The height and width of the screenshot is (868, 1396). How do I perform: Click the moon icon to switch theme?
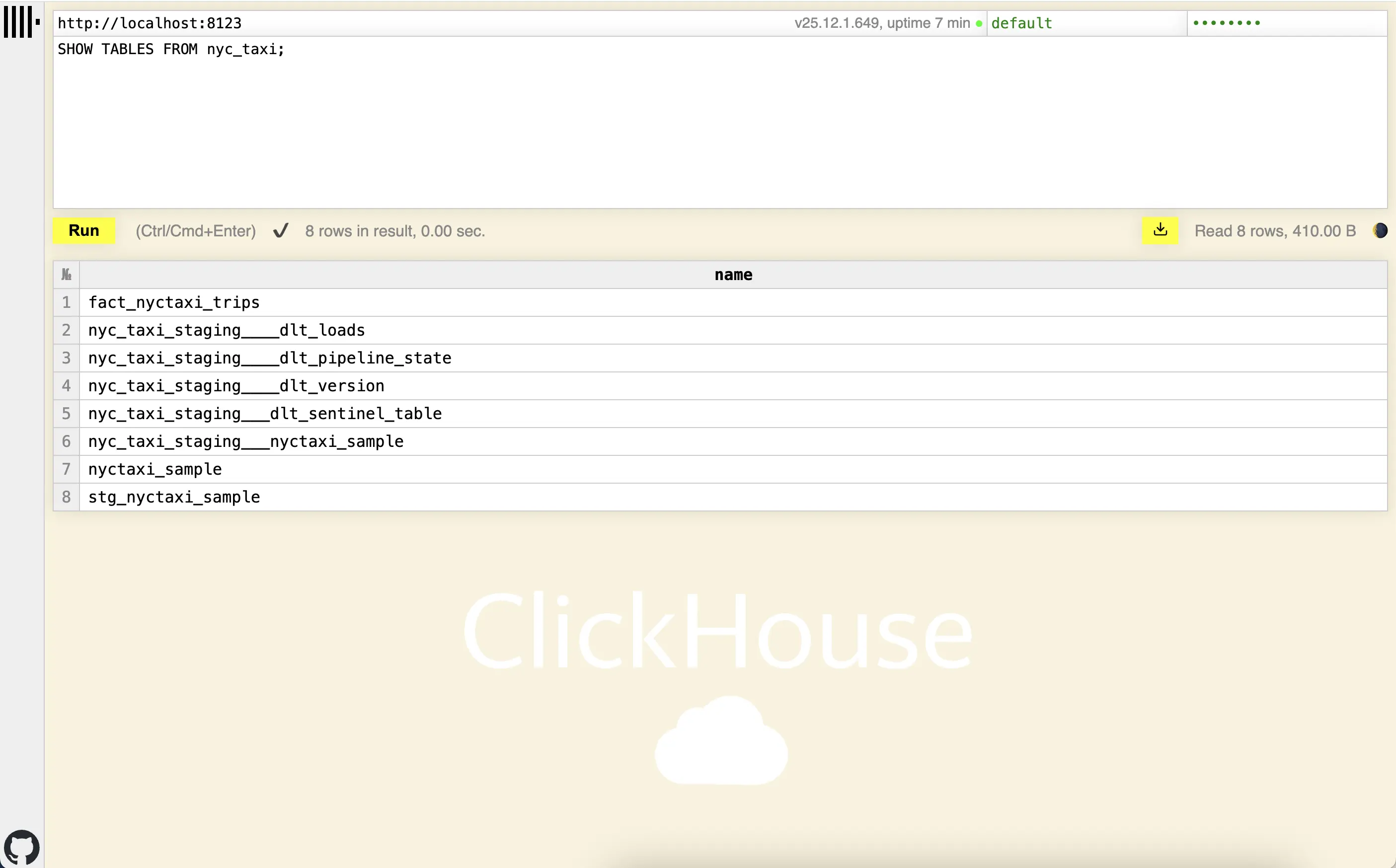(1380, 231)
